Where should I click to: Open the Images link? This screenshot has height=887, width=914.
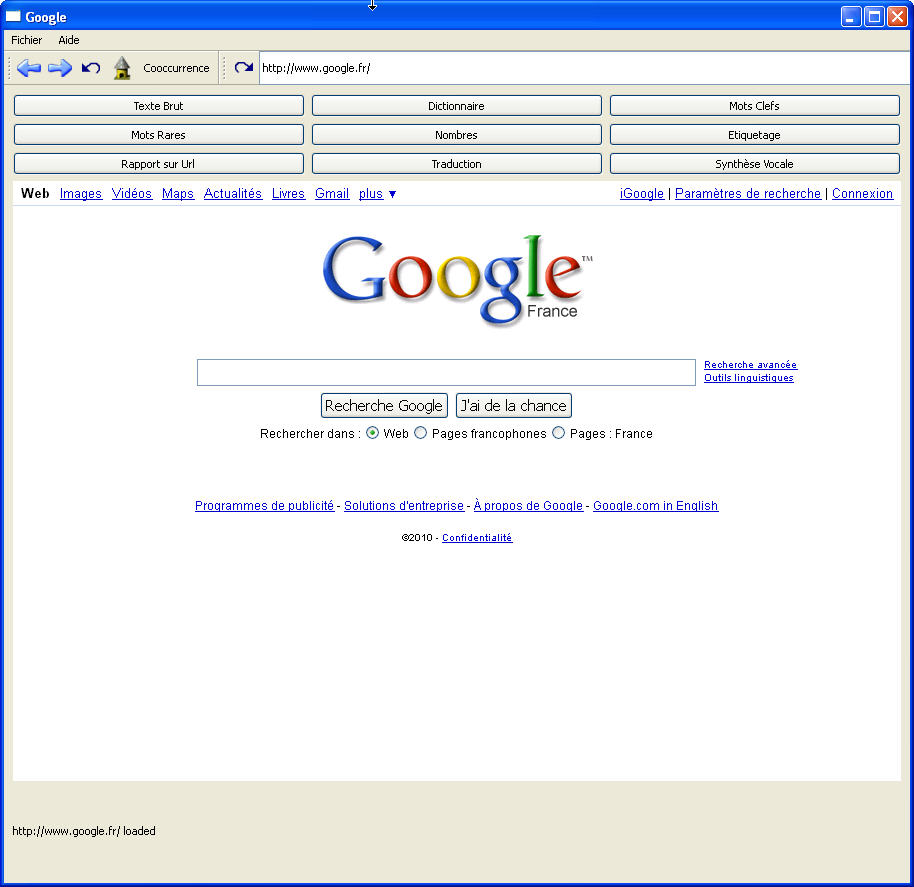coord(81,193)
